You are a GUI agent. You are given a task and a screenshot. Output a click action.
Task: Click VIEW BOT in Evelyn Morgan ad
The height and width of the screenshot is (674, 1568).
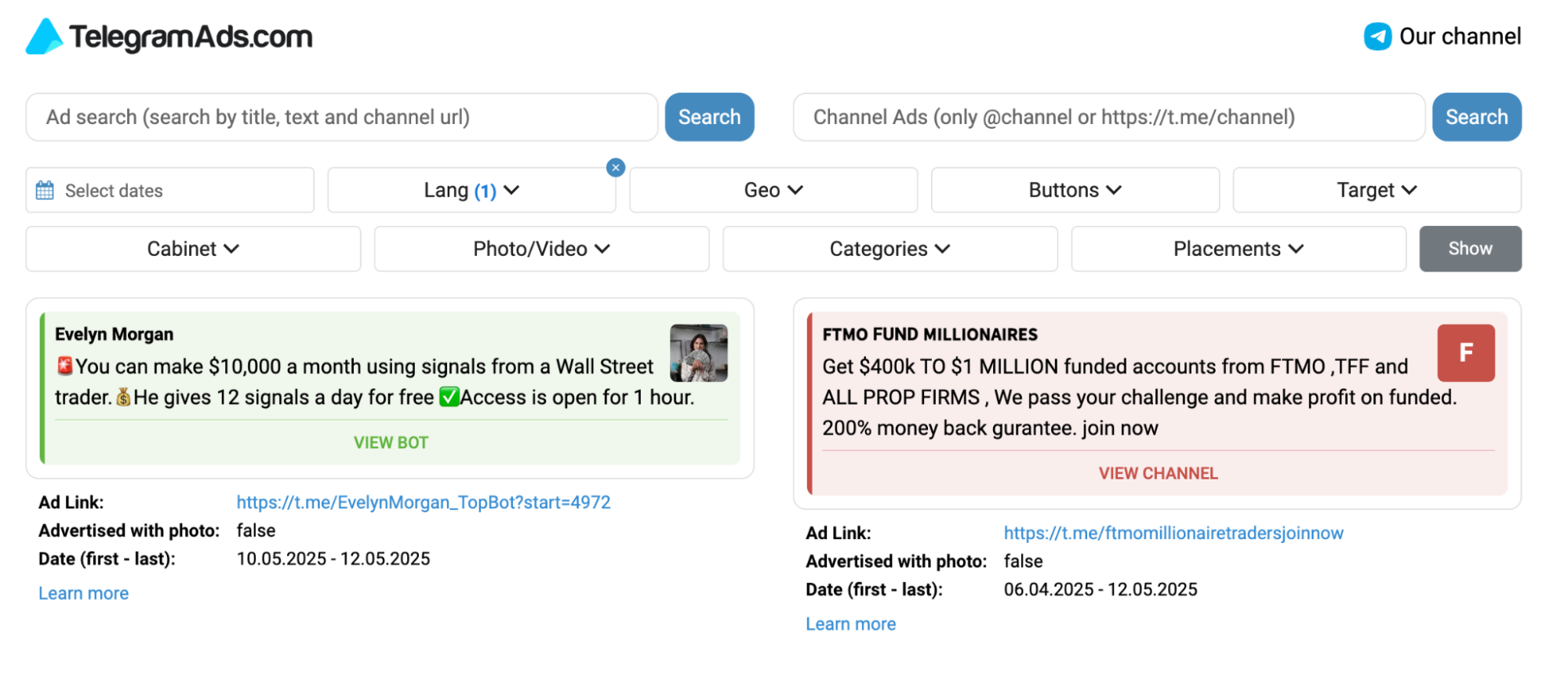pos(391,443)
